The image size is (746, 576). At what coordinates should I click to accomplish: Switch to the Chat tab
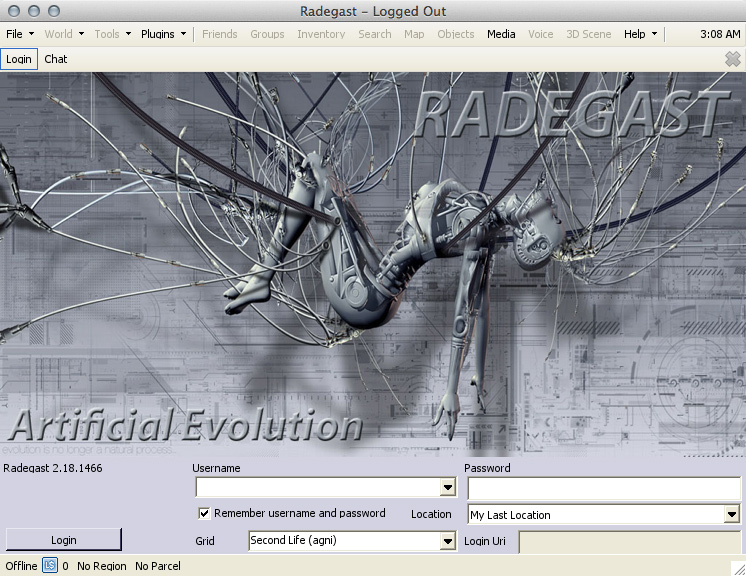56,59
